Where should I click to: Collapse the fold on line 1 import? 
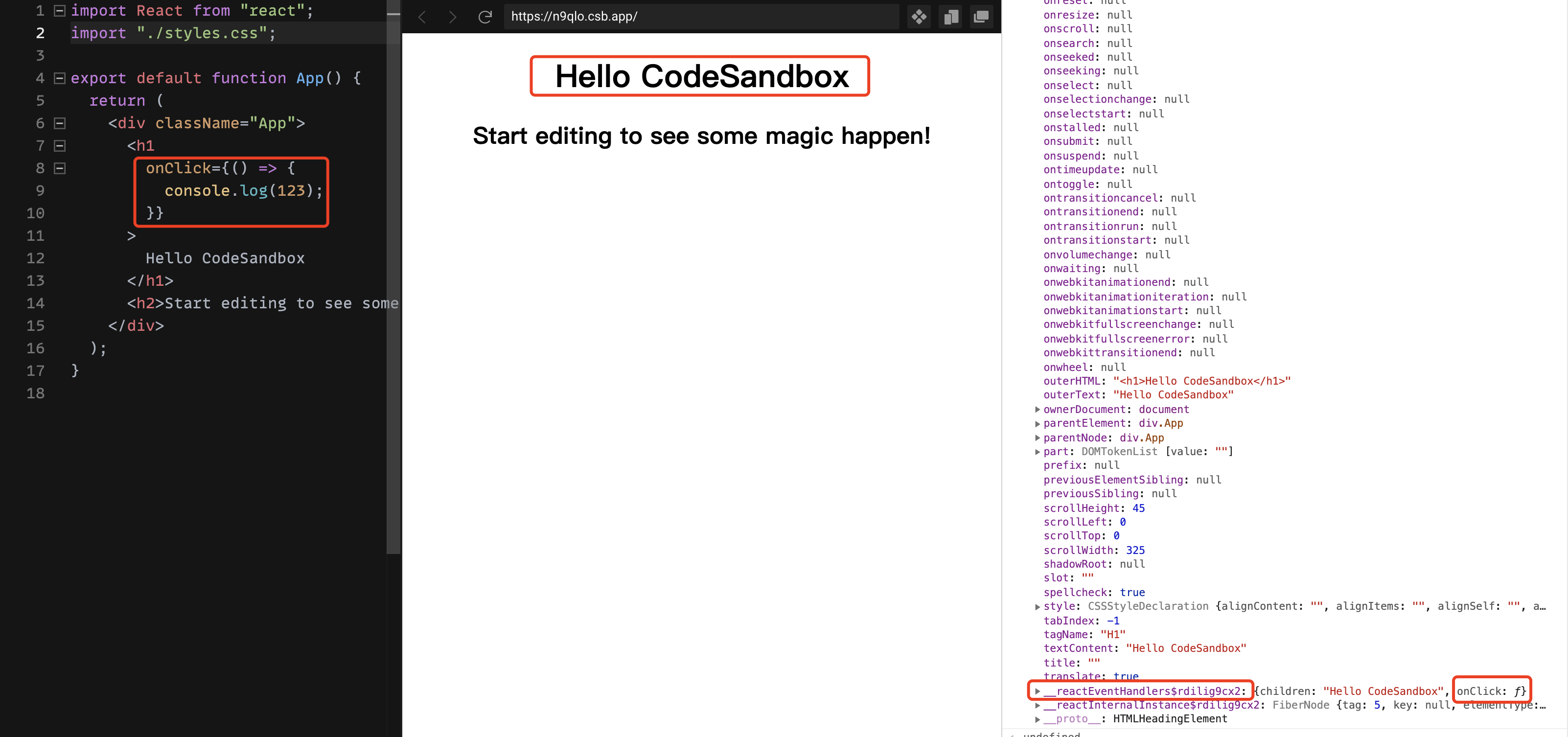click(x=60, y=11)
